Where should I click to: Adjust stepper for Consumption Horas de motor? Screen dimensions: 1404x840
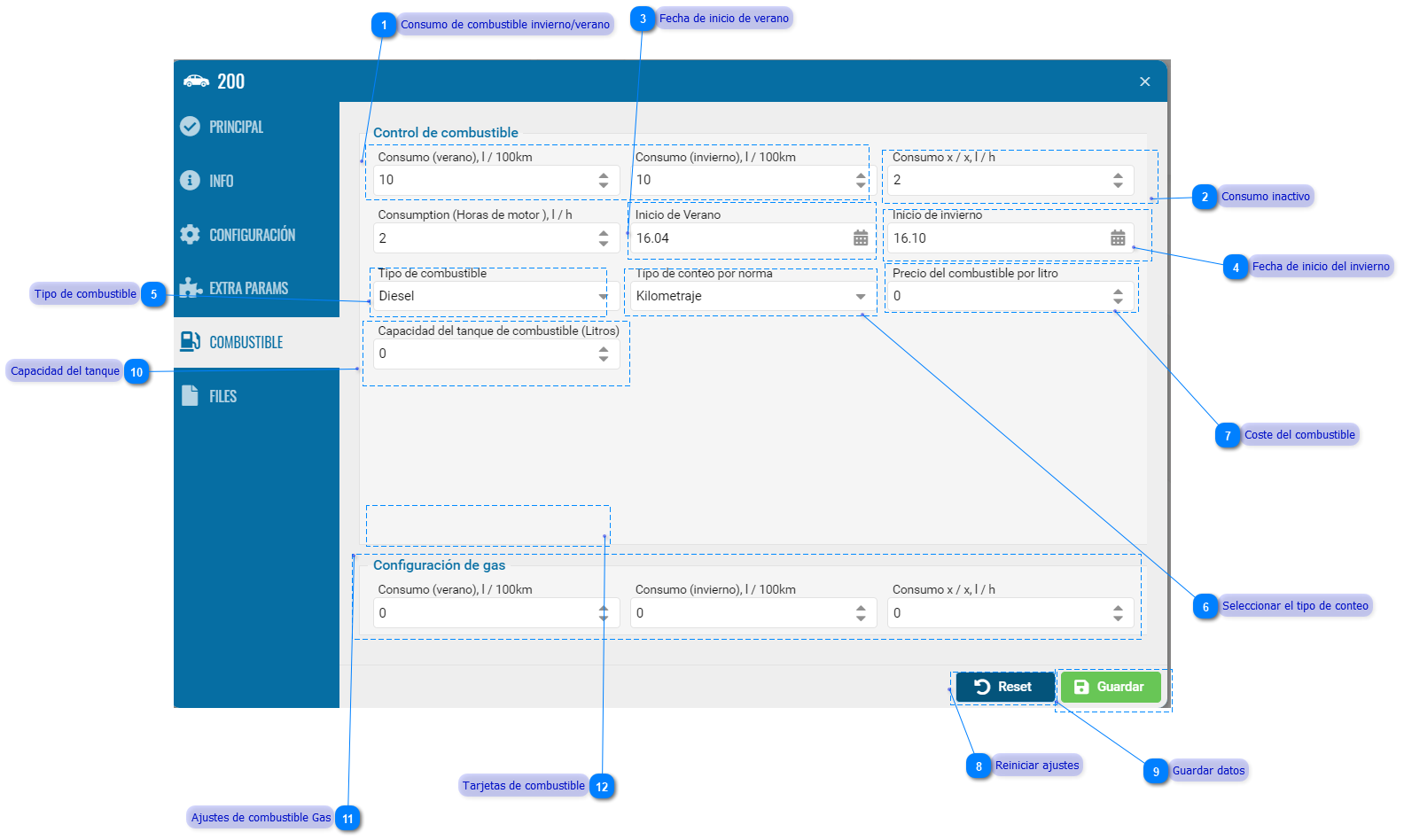pyautogui.click(x=604, y=238)
